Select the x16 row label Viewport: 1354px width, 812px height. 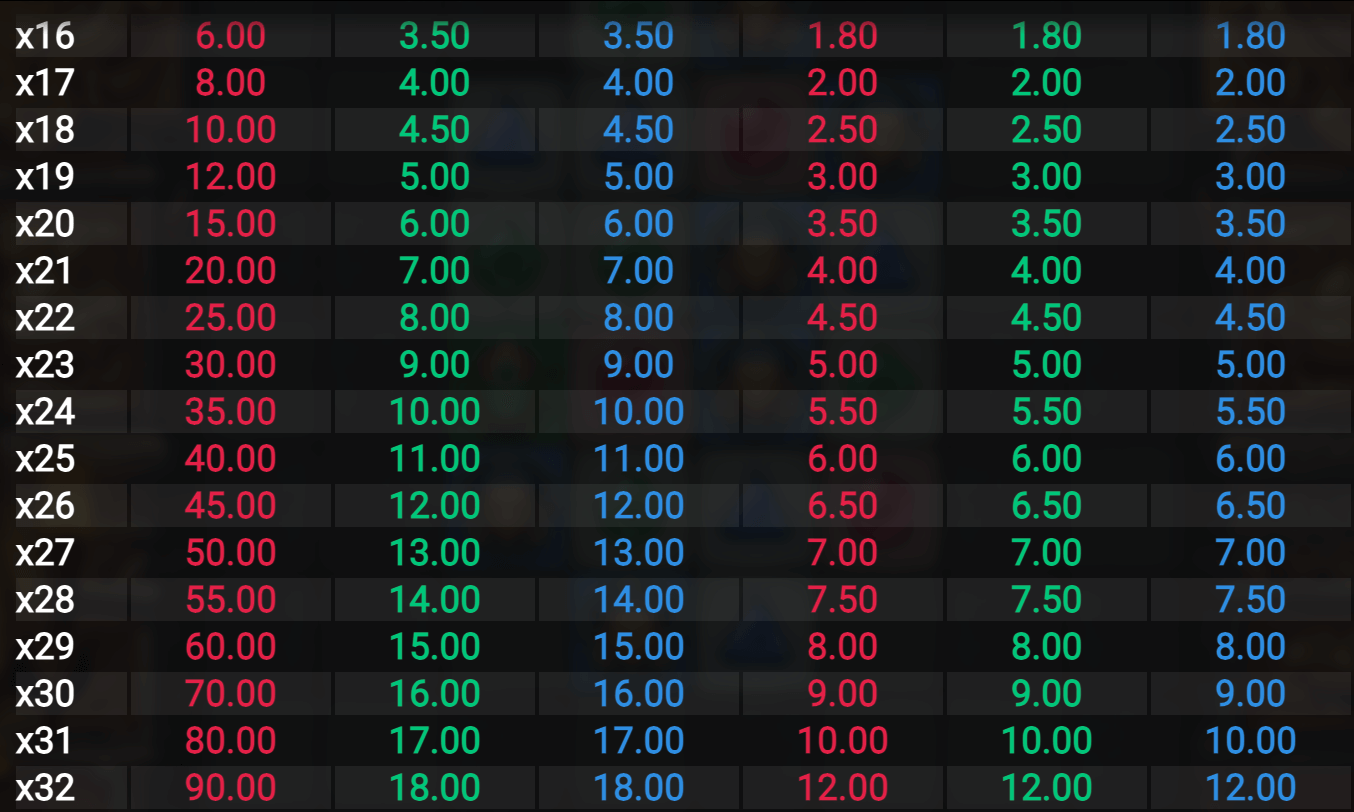(x=45, y=36)
